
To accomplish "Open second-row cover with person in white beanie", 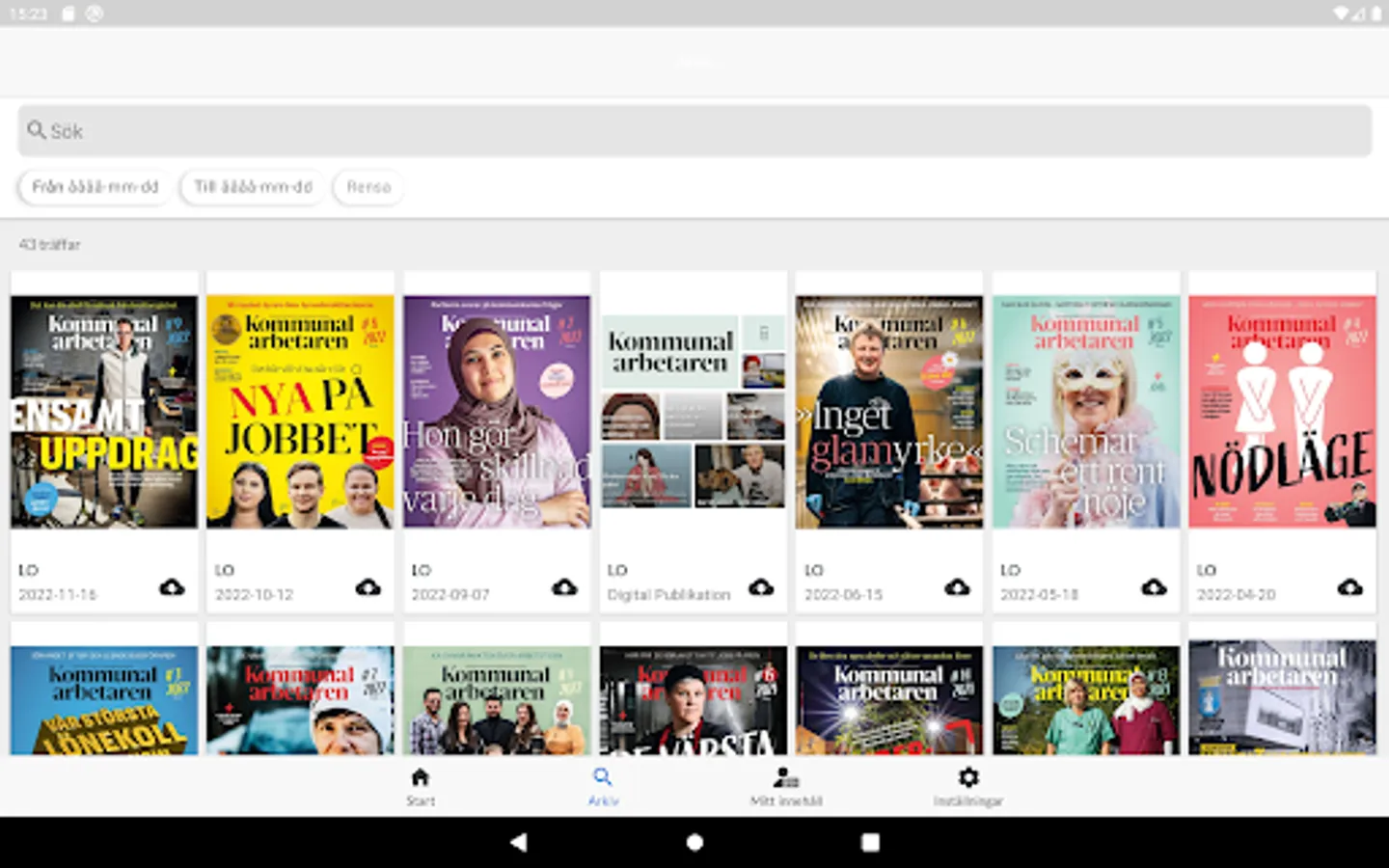I will (x=300, y=700).
